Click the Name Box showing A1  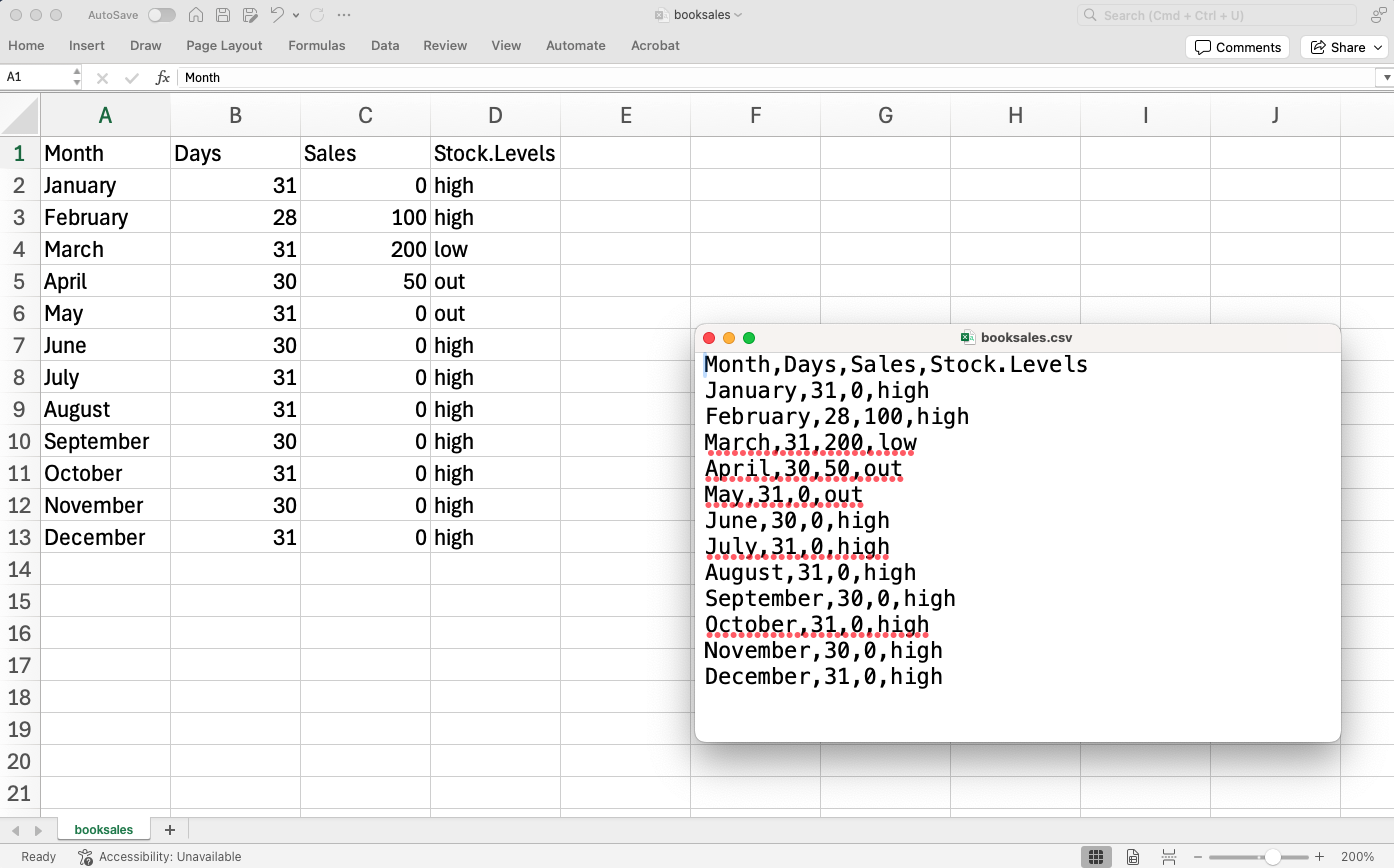click(36, 77)
